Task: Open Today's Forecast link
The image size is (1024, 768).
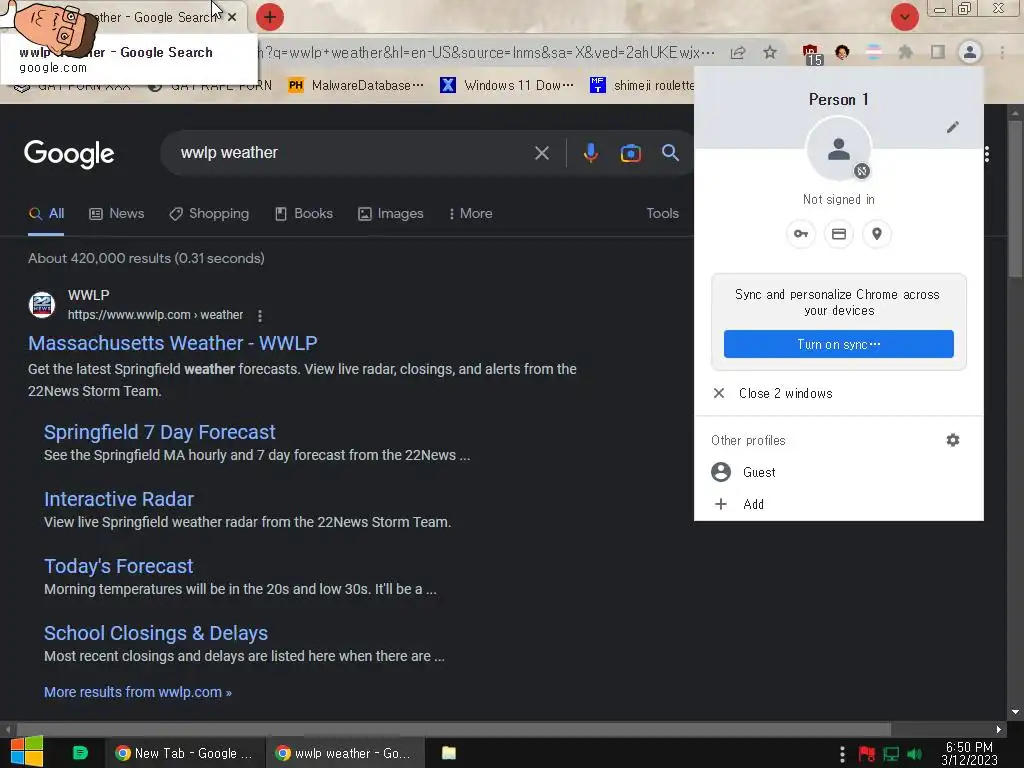Action: point(118,566)
